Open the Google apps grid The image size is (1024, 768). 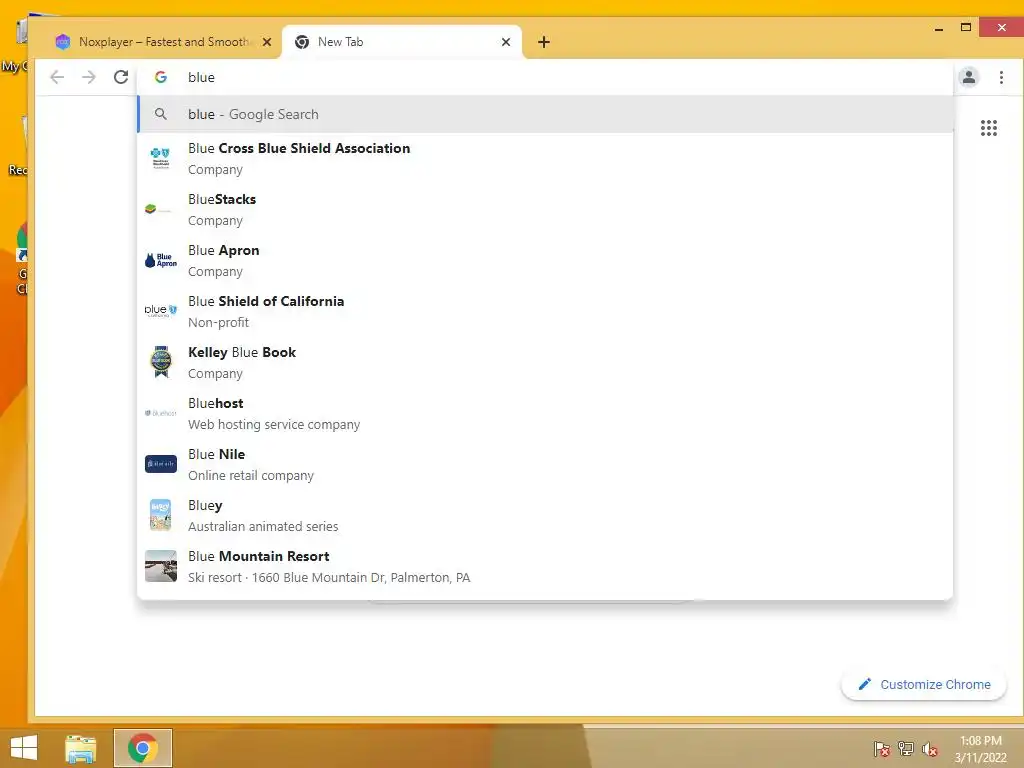(x=989, y=128)
